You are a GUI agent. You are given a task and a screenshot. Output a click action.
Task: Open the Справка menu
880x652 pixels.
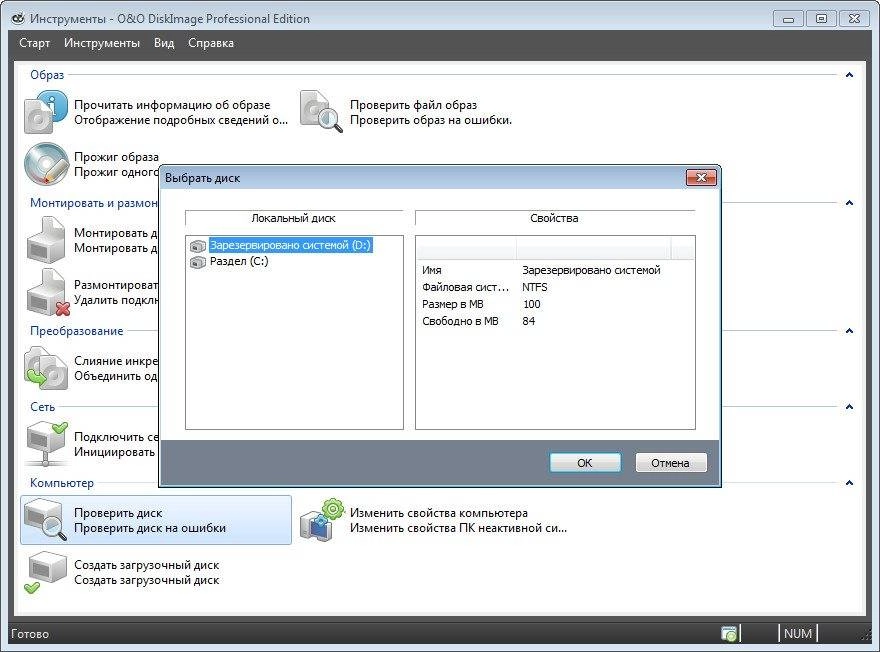coord(211,43)
